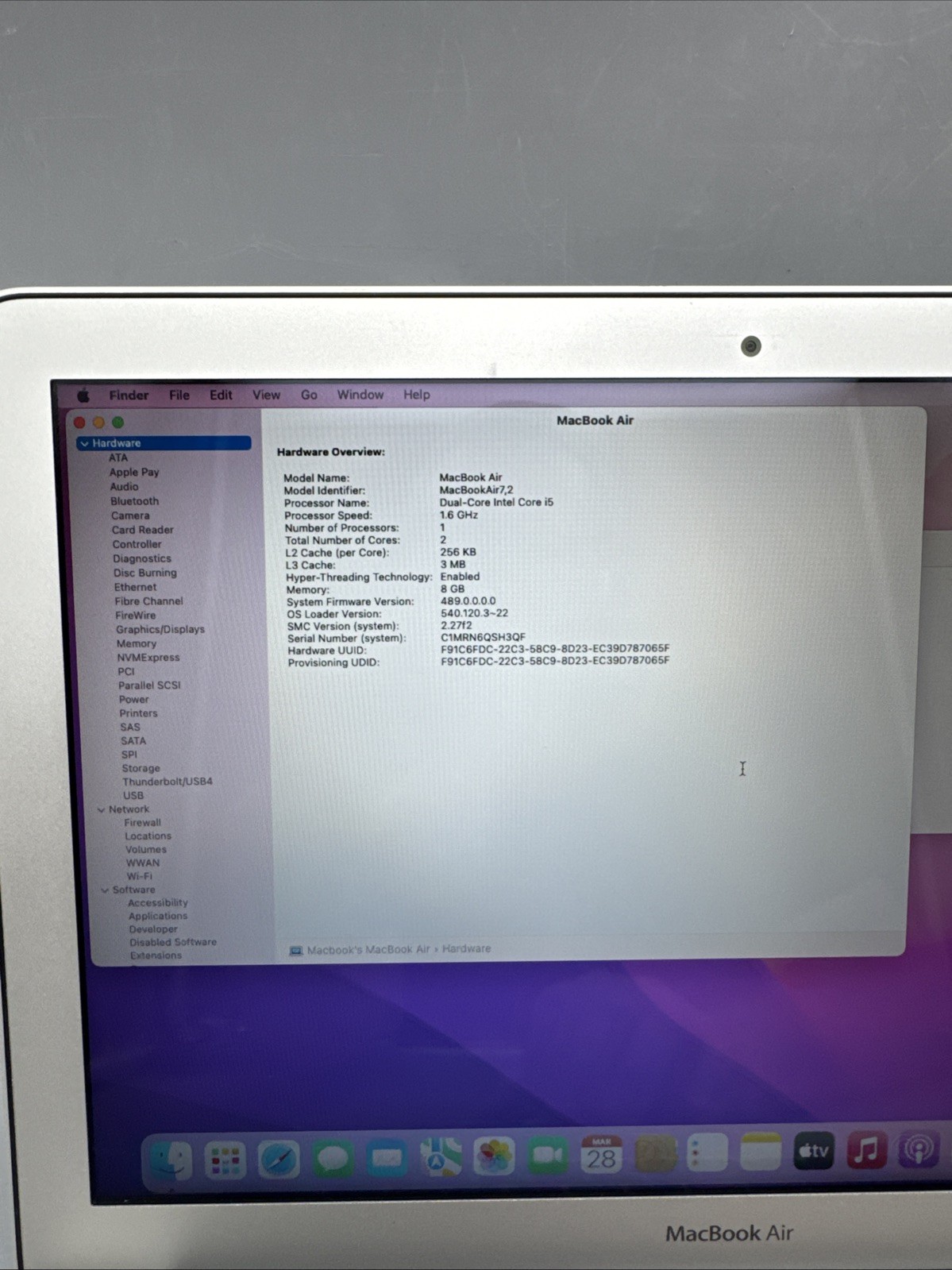Minimize the window with yellow button

98,423
